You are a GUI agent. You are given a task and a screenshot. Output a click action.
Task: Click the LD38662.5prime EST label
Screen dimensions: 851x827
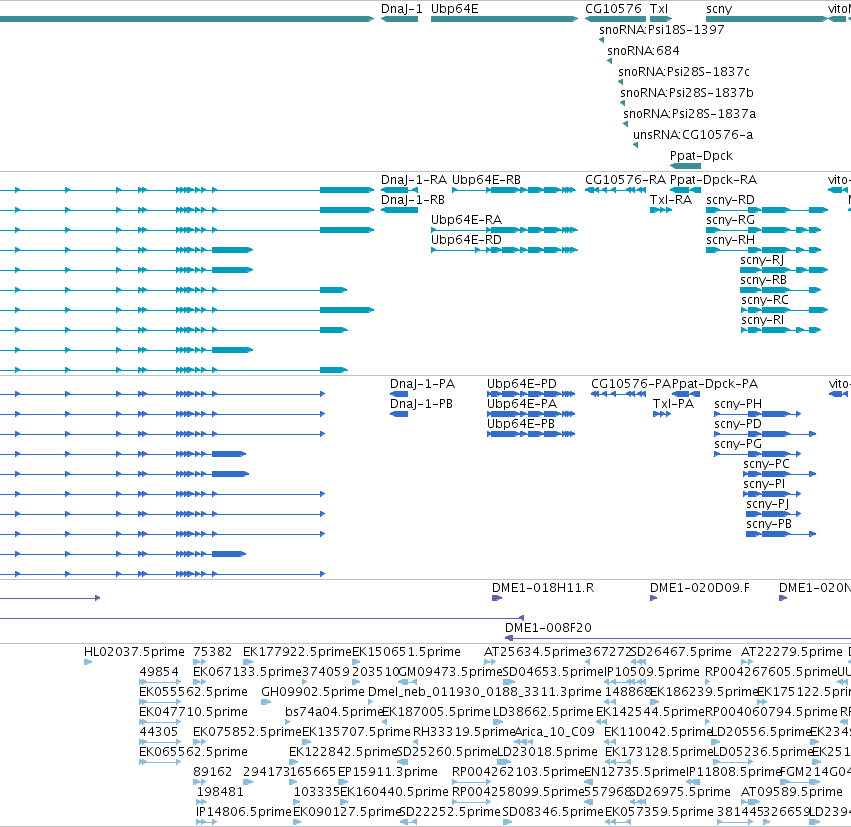click(x=543, y=713)
